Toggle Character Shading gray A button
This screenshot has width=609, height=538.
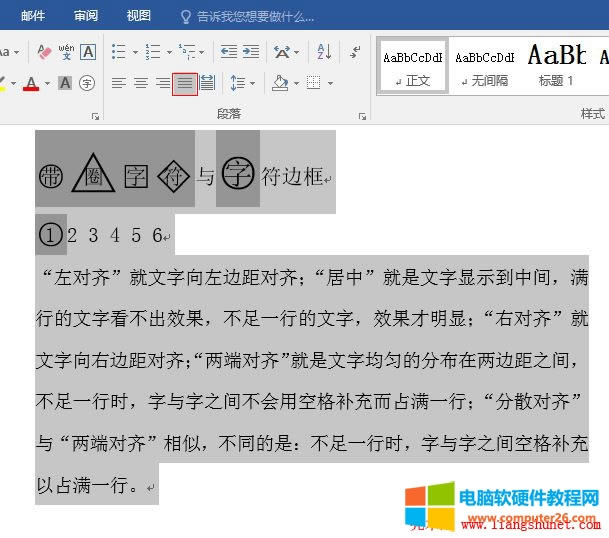pyautogui.click(x=65, y=83)
